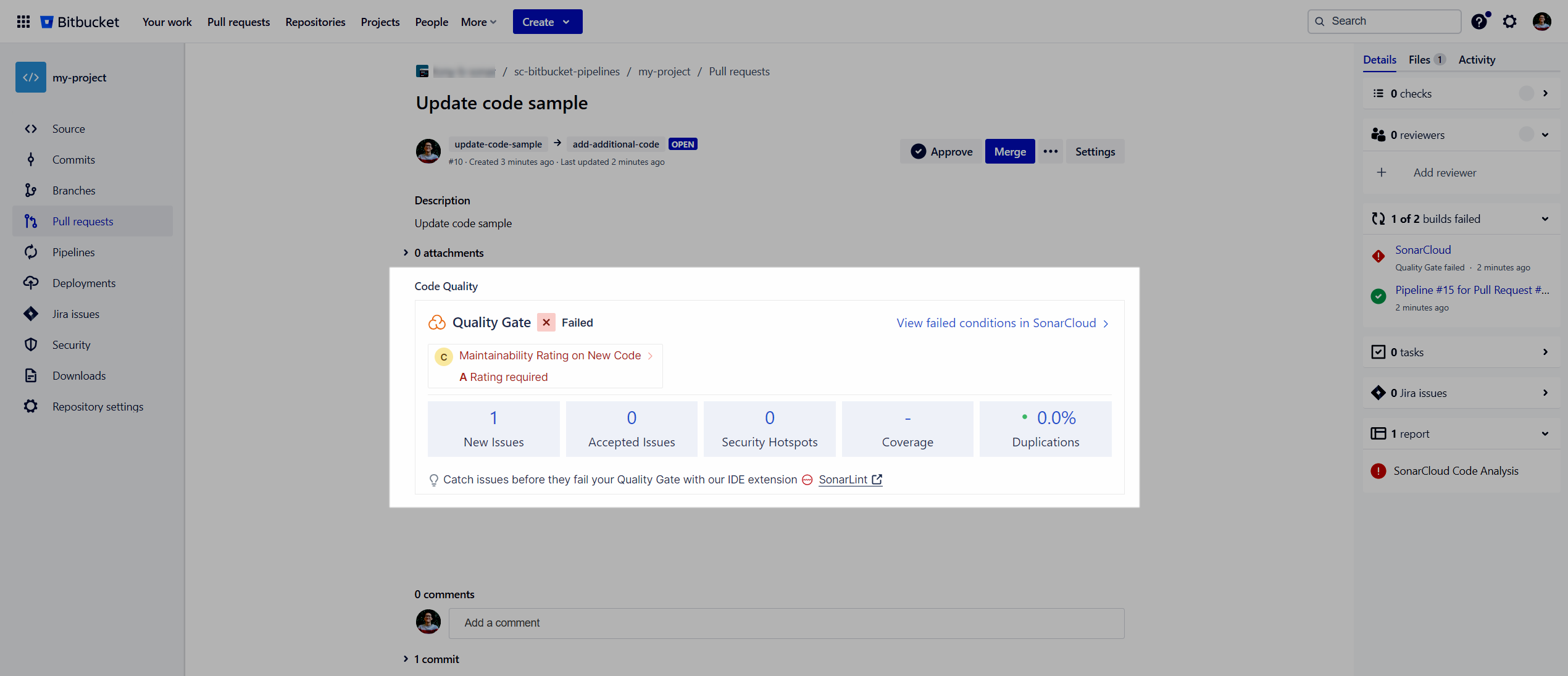Open the three-dots more actions menu
Image resolution: width=1568 pixels, height=676 pixels.
coord(1051,151)
